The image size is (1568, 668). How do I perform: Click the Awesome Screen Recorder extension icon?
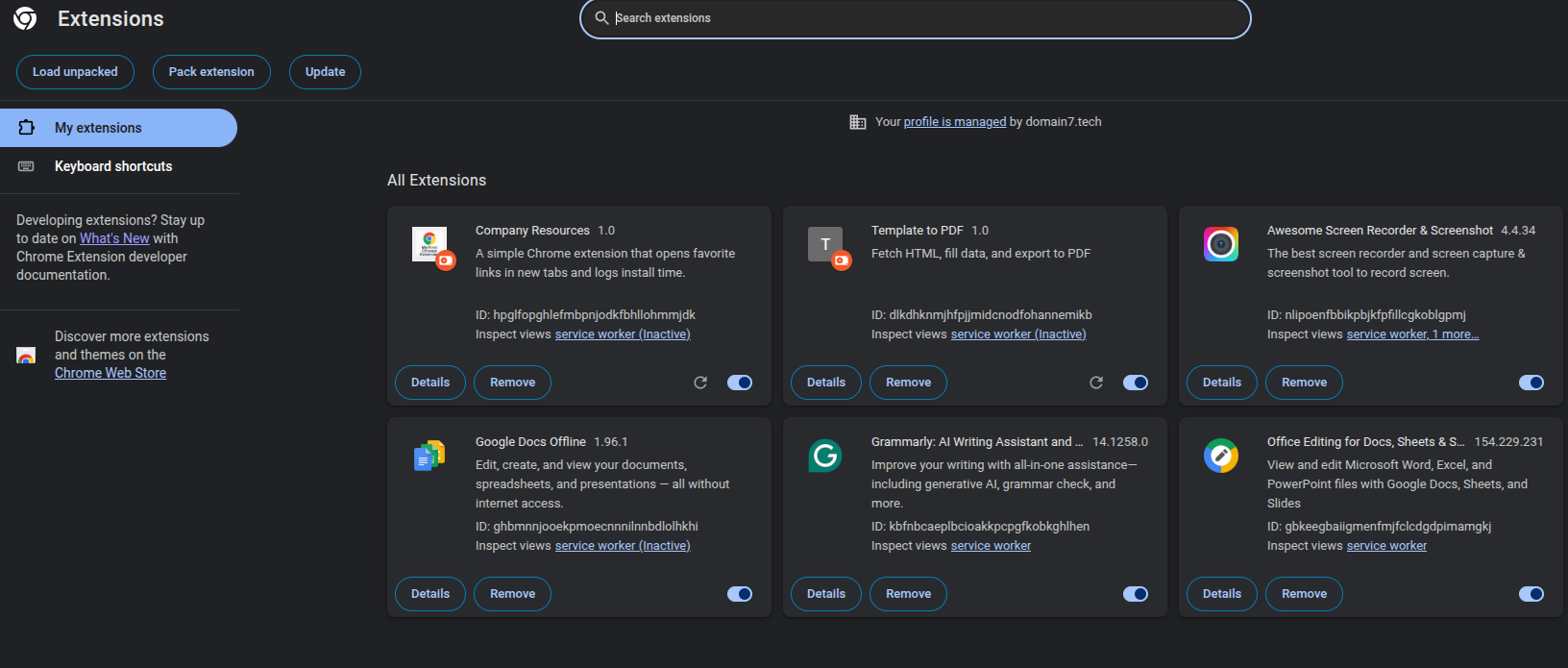(x=1221, y=244)
